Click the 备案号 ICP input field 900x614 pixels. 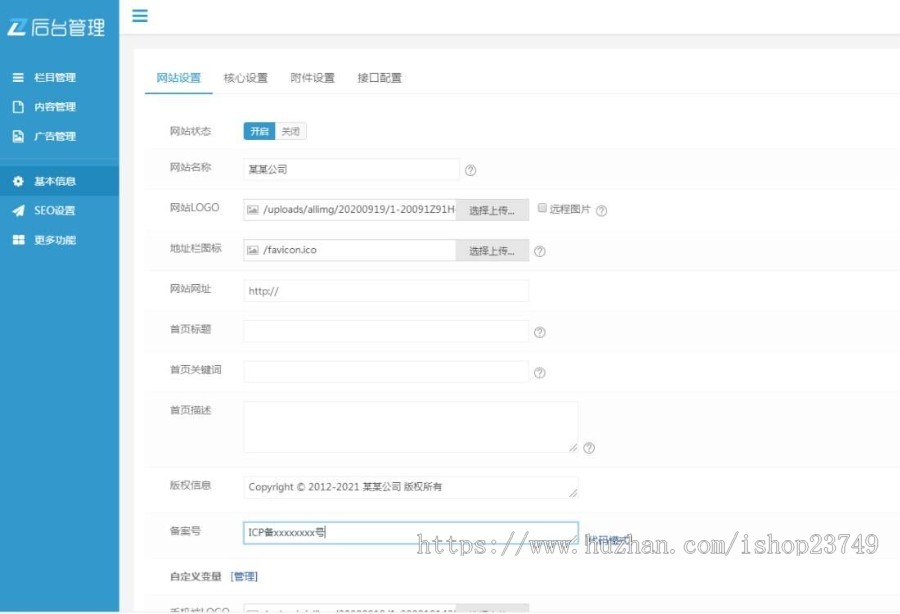pyautogui.click(x=410, y=533)
